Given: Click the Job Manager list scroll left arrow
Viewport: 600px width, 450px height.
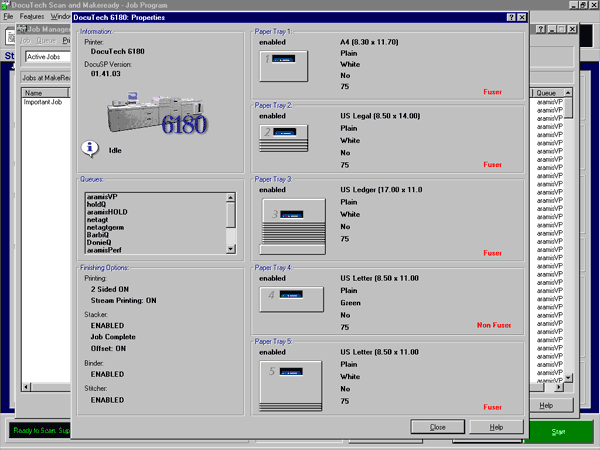Looking at the screenshot, I should point(26,387).
